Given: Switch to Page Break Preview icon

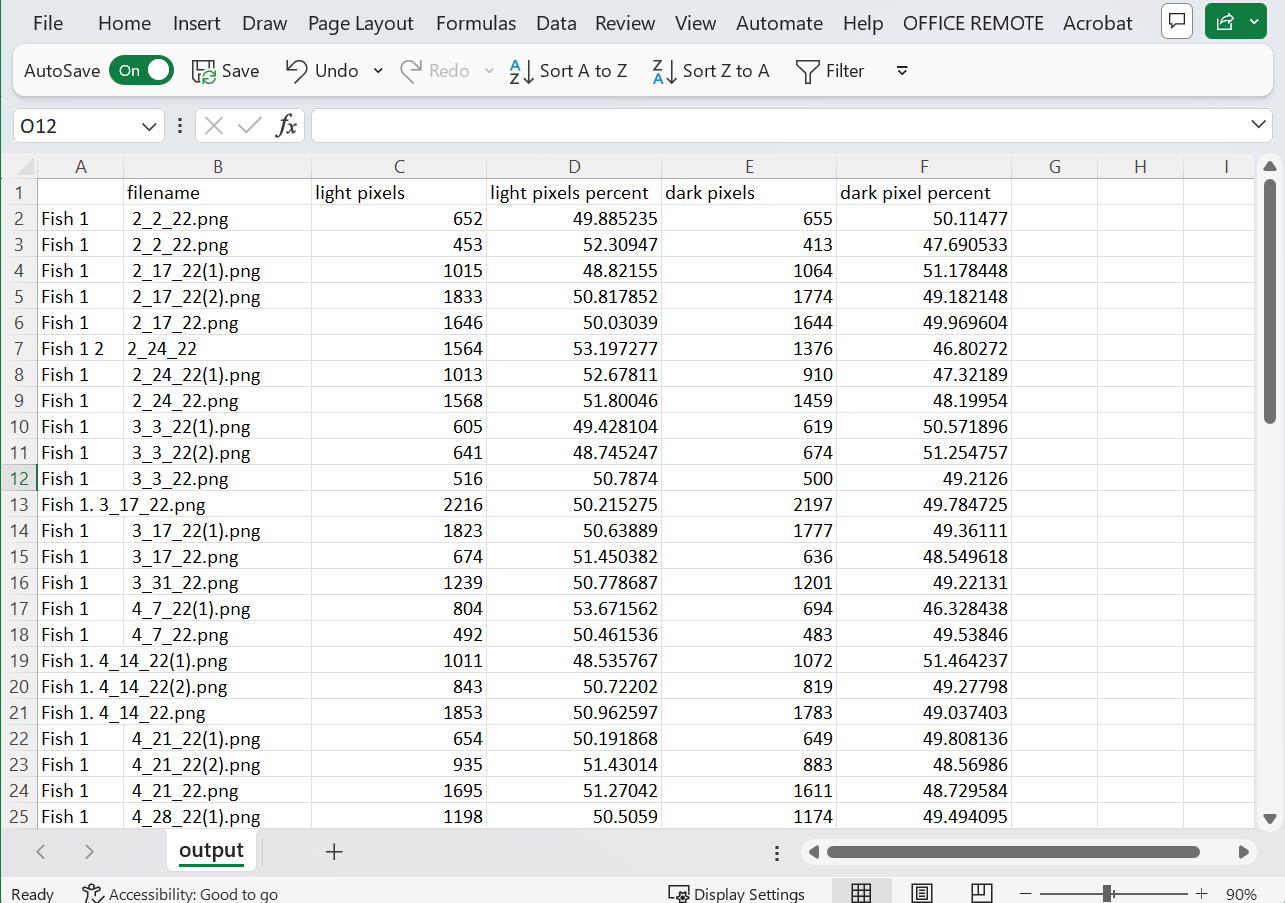Looking at the screenshot, I should pos(981,891).
